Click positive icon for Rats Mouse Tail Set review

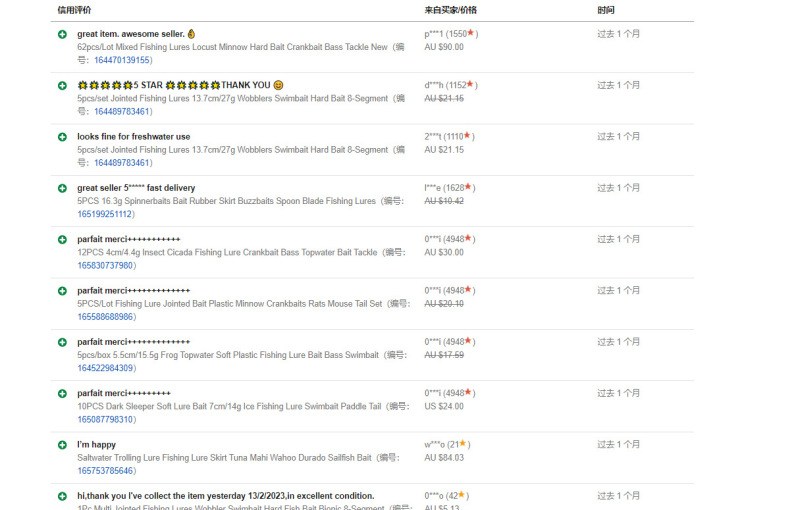click(x=62, y=291)
